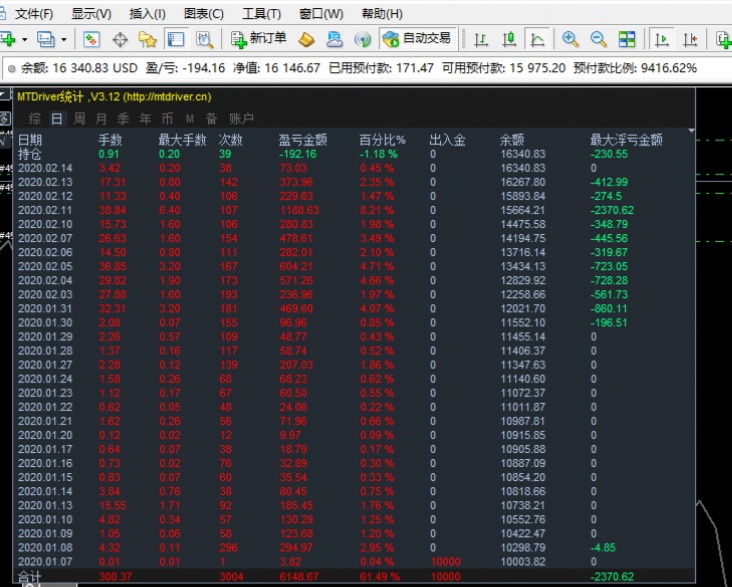
Task: Open the 帮助(H) menu
Action: coord(382,14)
